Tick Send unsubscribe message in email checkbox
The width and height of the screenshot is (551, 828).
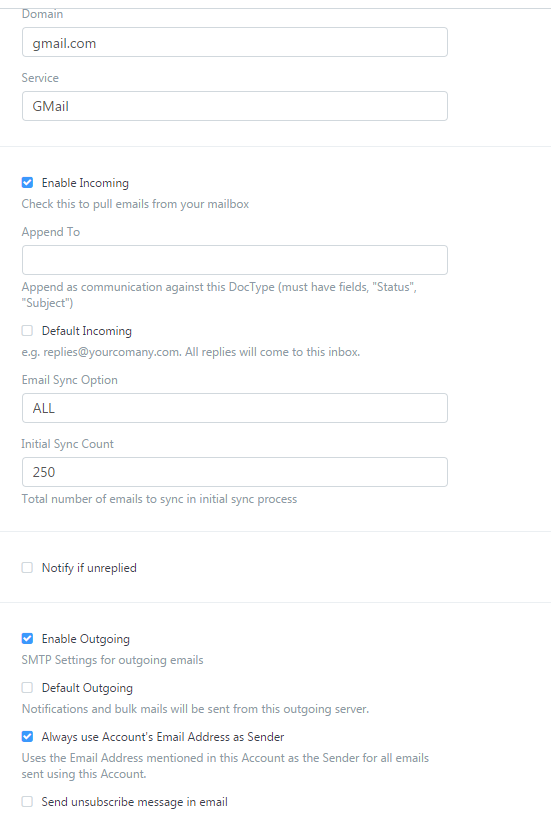tap(27, 802)
